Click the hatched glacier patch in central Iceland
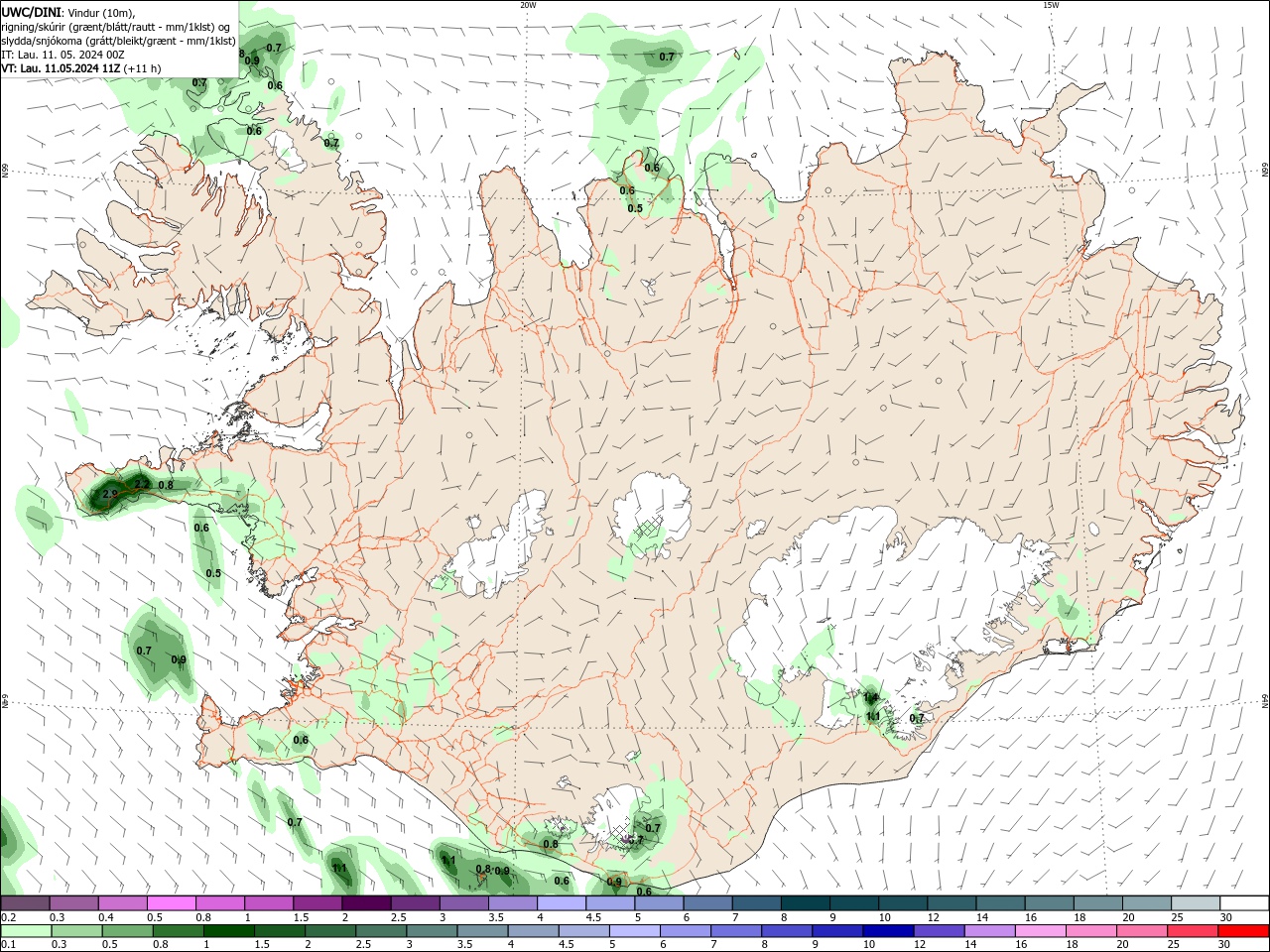 tap(650, 529)
